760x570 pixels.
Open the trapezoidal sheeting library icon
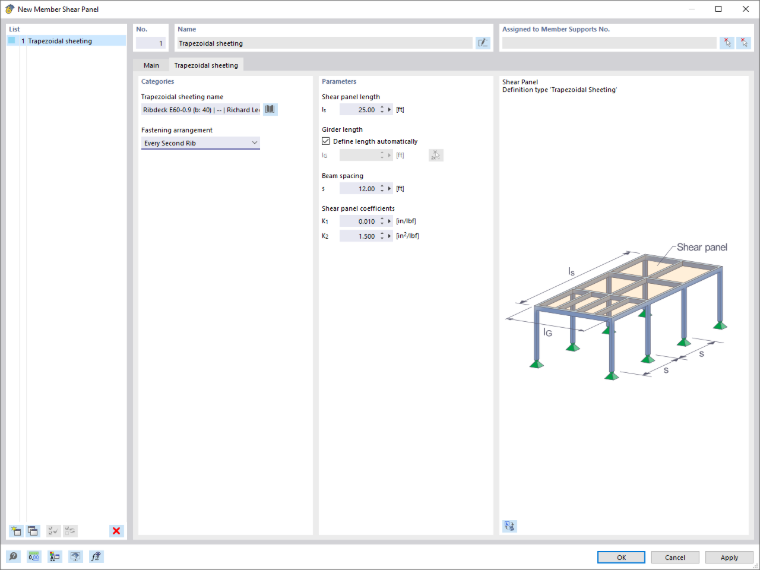270,110
